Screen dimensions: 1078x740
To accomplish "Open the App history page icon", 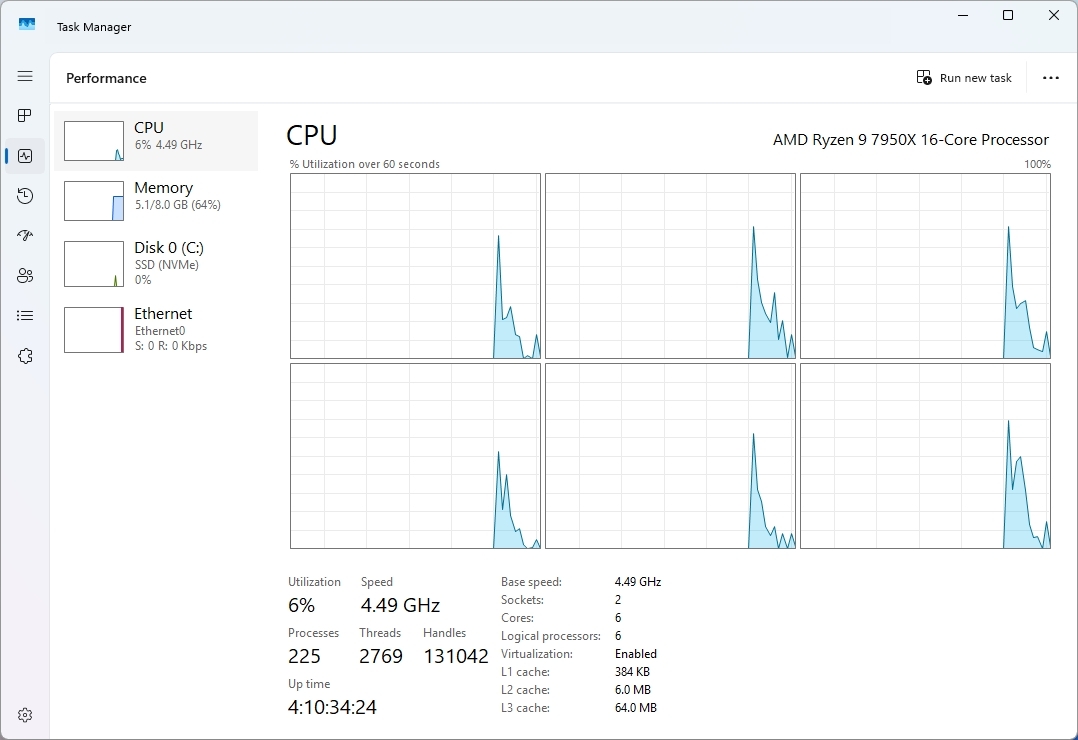I will 25,196.
